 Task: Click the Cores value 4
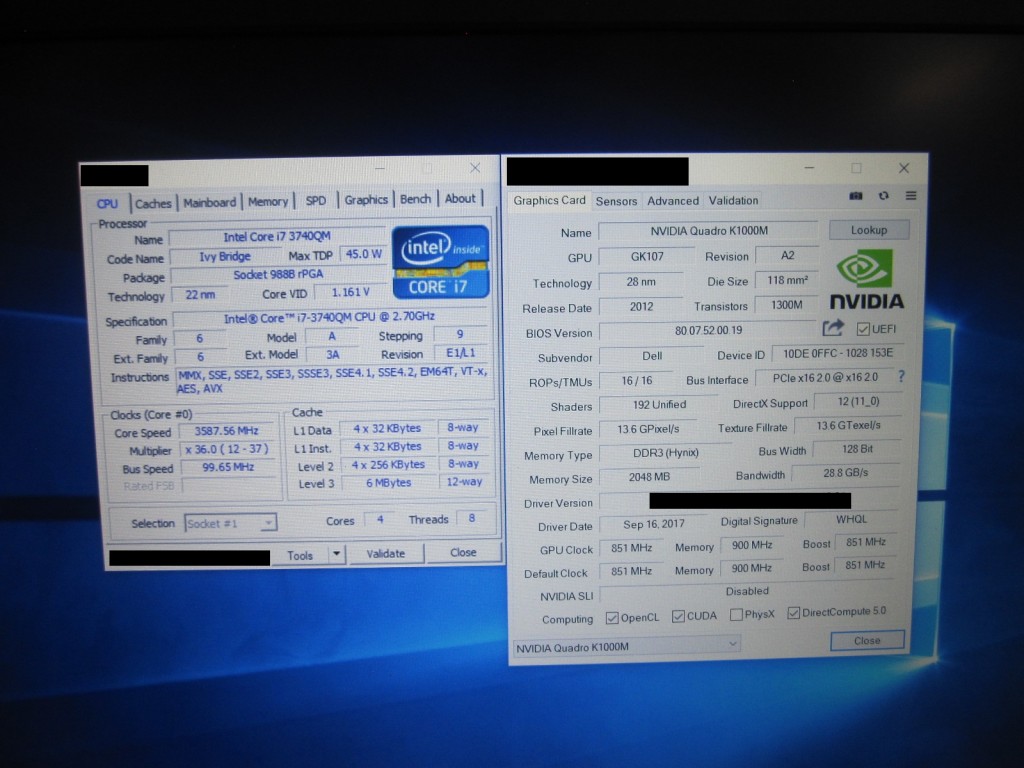pyautogui.click(x=380, y=520)
